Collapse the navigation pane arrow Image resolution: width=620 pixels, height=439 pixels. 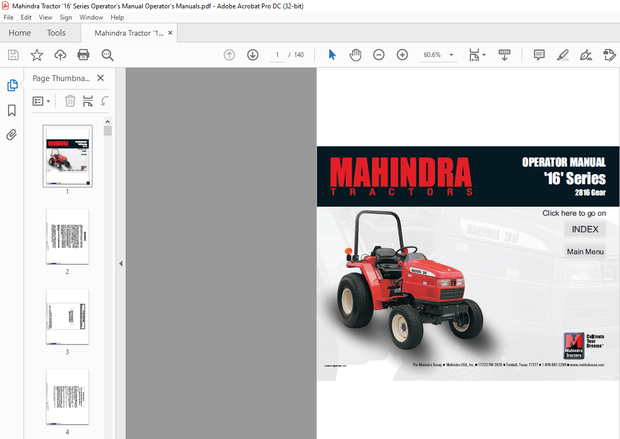point(121,263)
